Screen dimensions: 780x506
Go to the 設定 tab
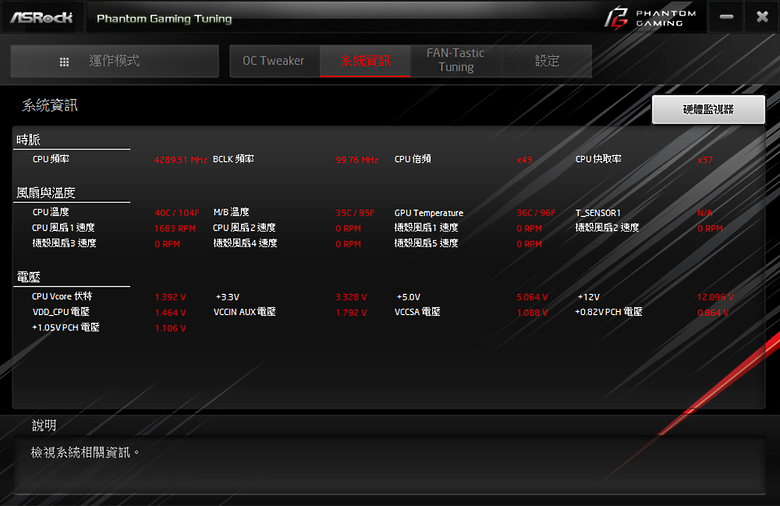[547, 61]
